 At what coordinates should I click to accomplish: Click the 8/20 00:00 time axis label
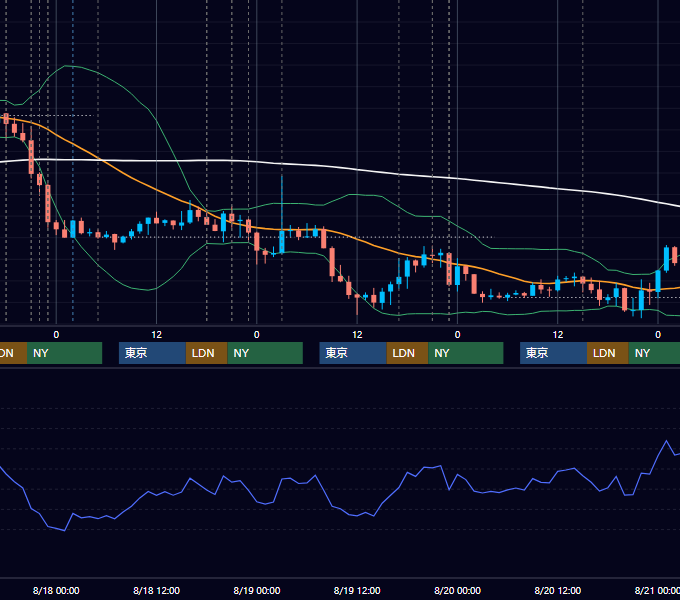(457, 590)
